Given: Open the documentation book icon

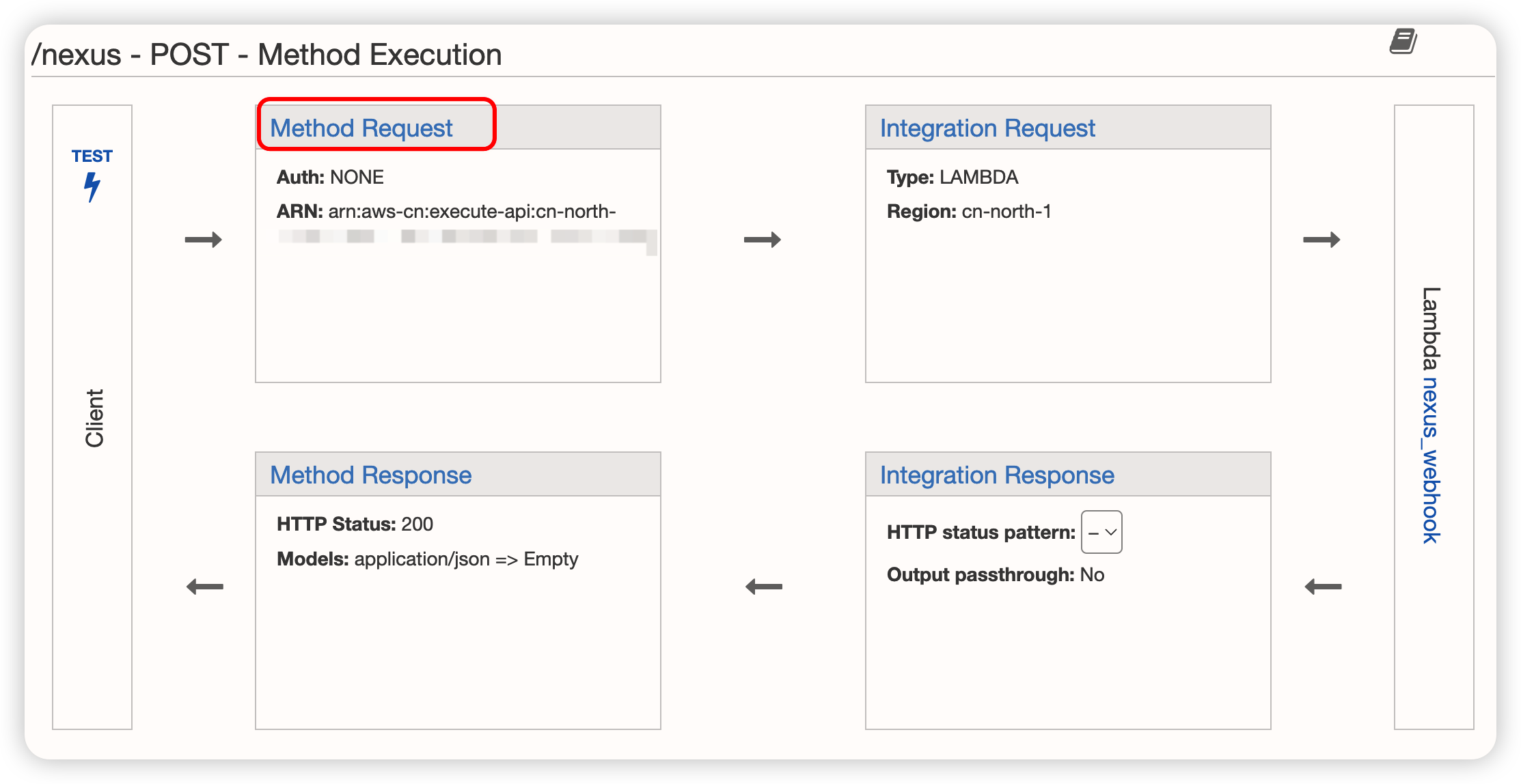Looking at the screenshot, I should tap(1403, 42).
